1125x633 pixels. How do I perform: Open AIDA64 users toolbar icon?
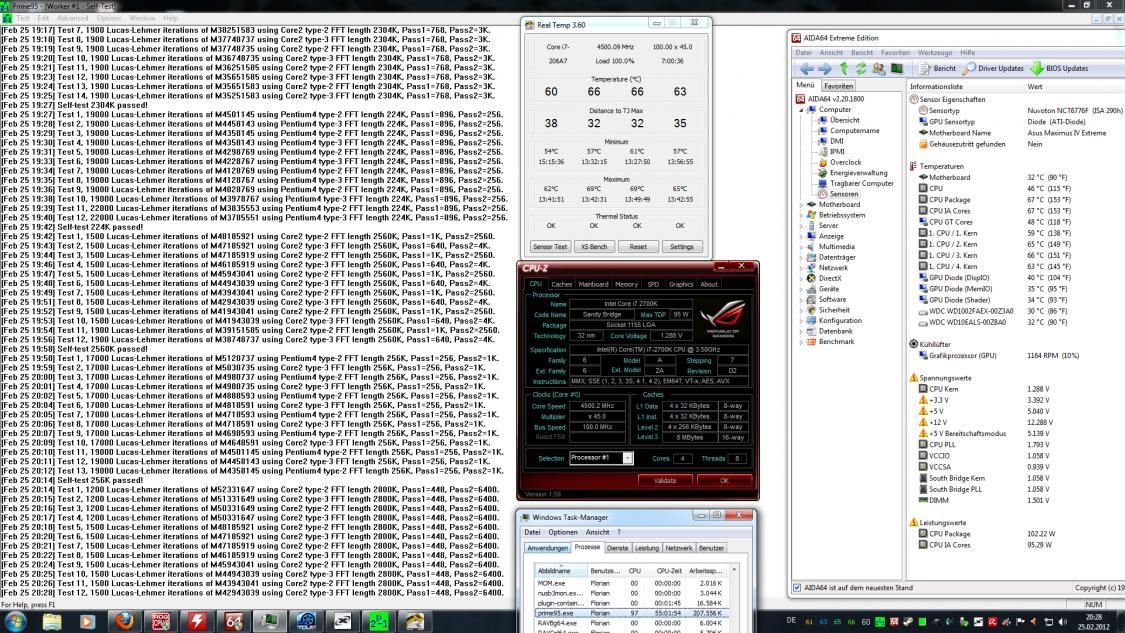[878, 69]
